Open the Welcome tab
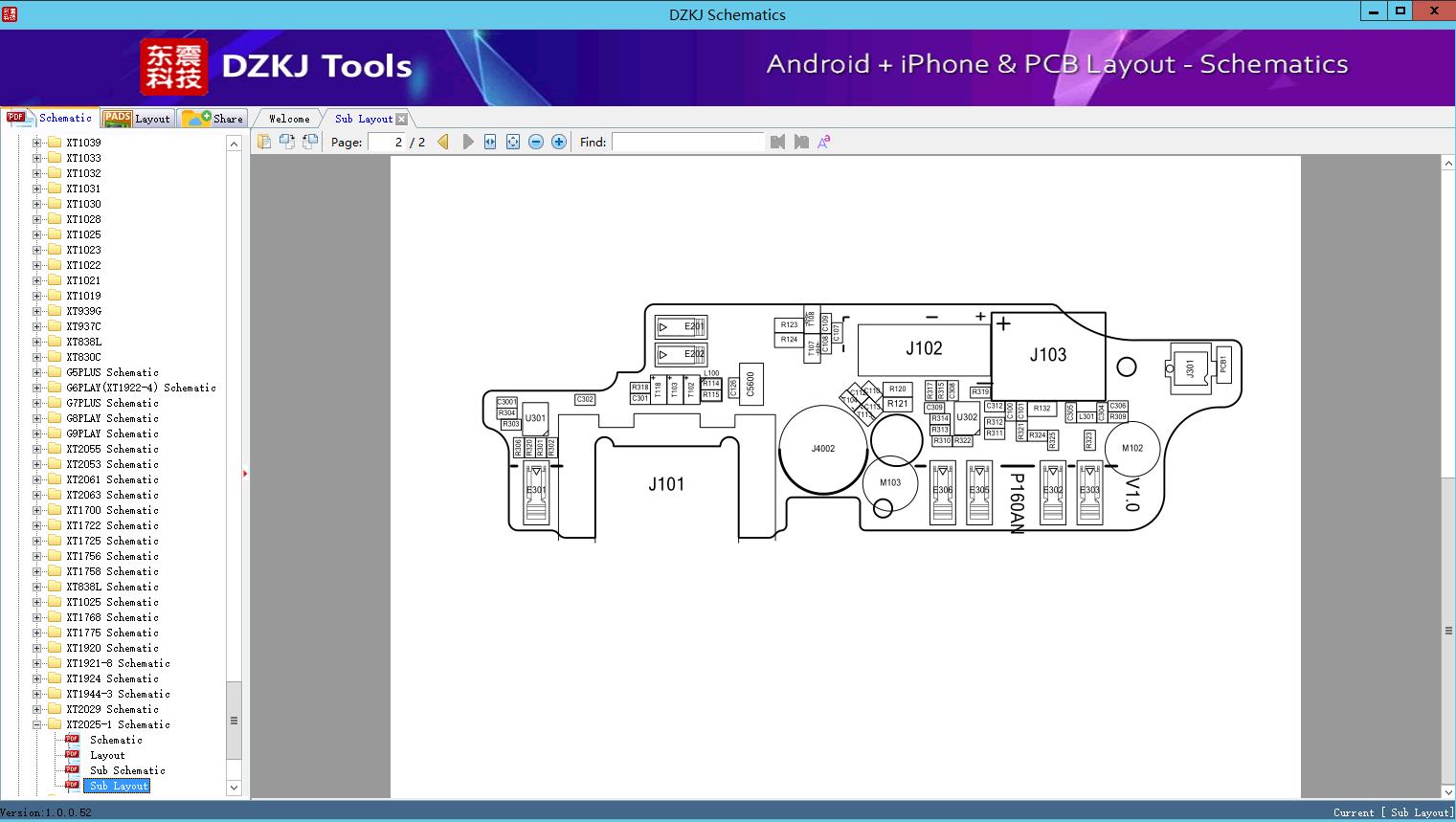Screen dimensions: 1456x822 (288, 119)
